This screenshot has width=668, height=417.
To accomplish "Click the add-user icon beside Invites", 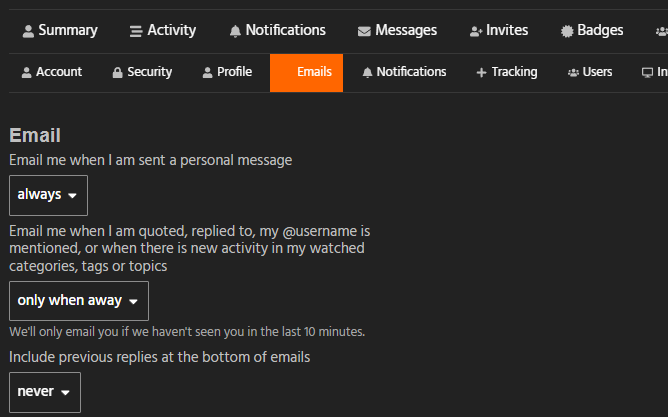I will tap(475, 31).
